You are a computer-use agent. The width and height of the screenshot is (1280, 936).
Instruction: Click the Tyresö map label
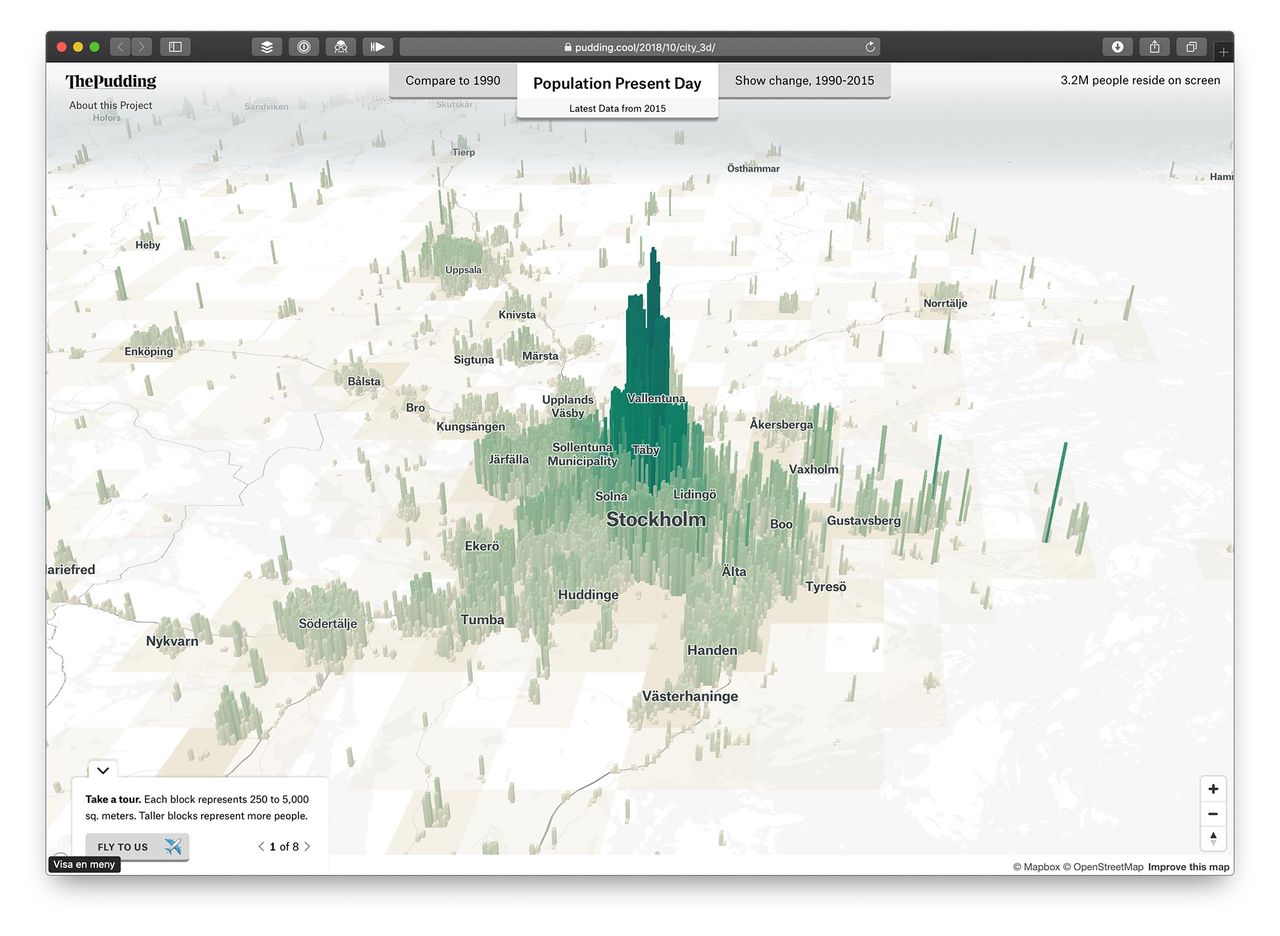[826, 587]
